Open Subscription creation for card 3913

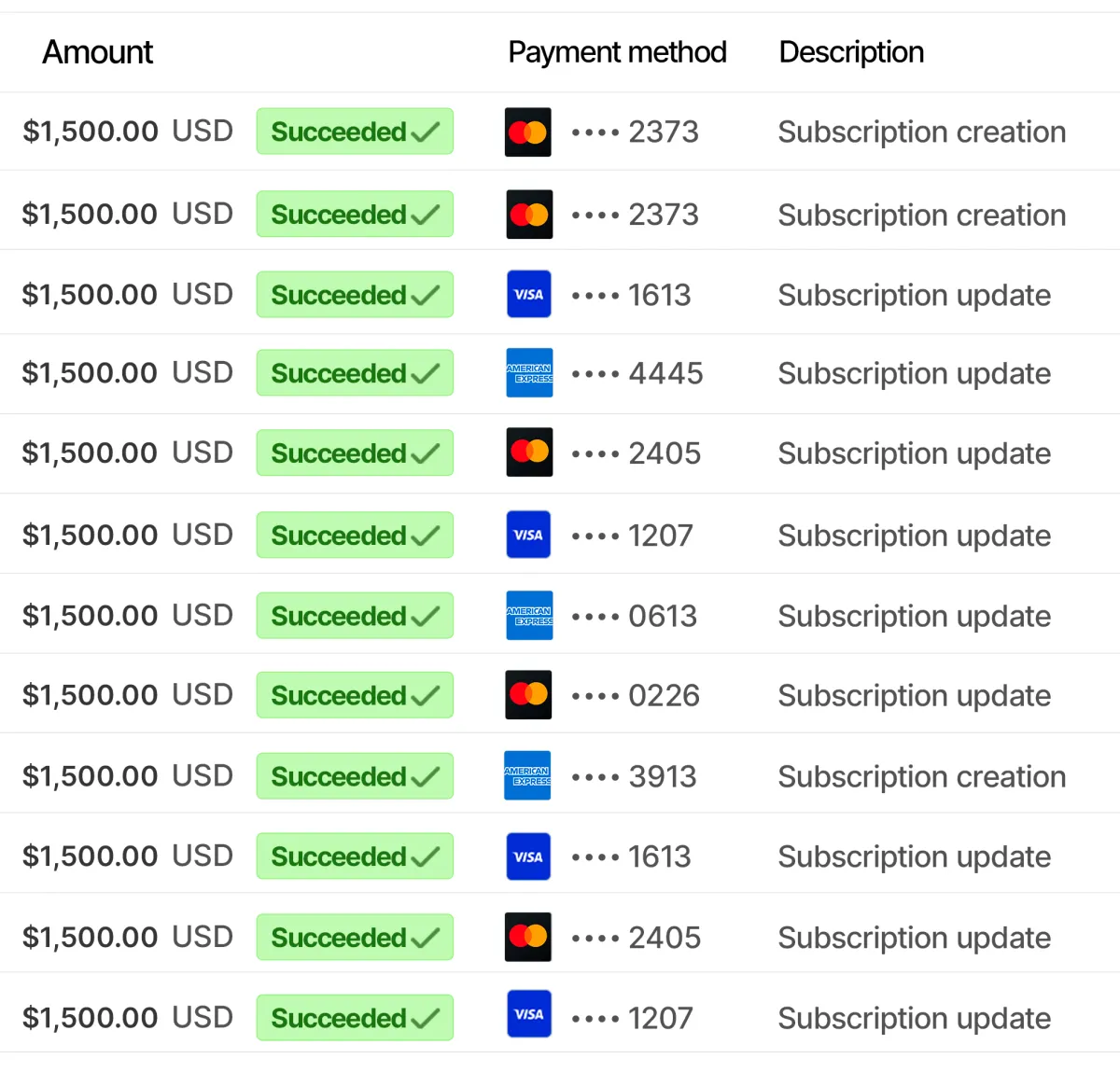point(921,777)
